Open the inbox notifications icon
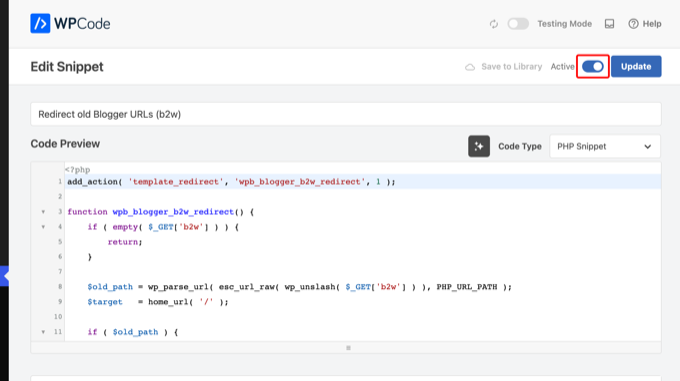 pos(609,24)
